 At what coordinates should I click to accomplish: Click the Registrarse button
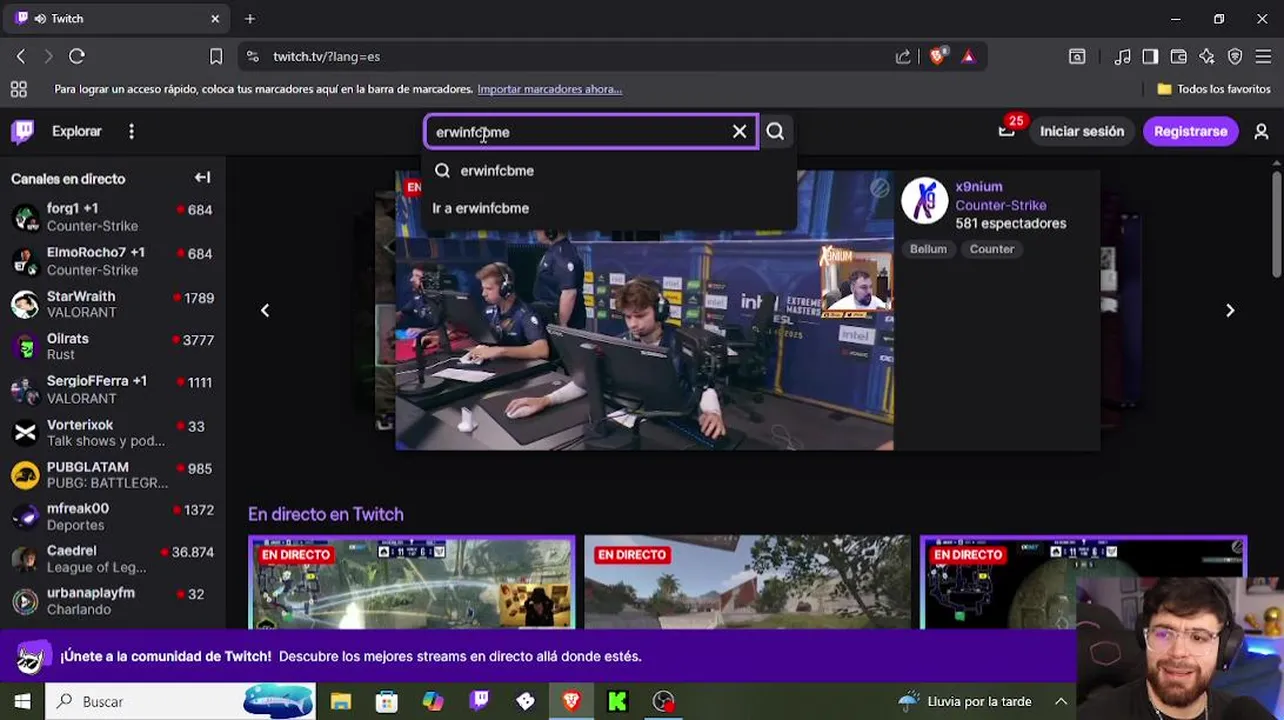tap(1190, 131)
